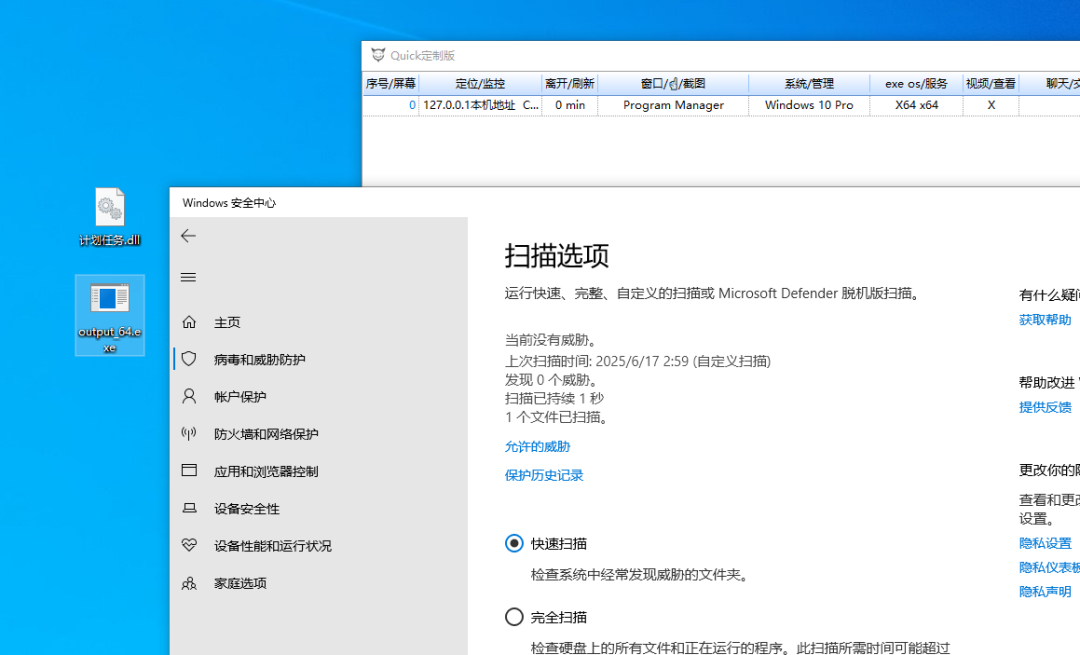Open 设备性能和运行状况 in the sidebar
Image resolution: width=1080 pixels, height=655 pixels.
coord(273,545)
